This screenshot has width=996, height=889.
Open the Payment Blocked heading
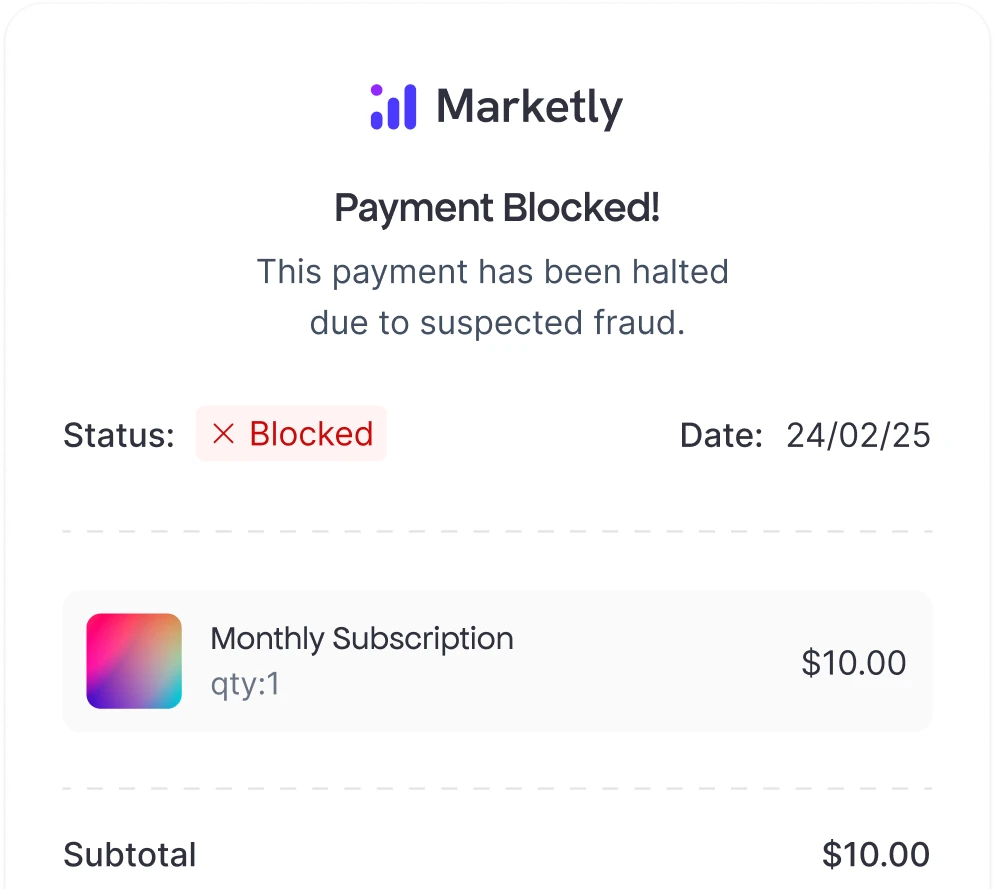[497, 208]
